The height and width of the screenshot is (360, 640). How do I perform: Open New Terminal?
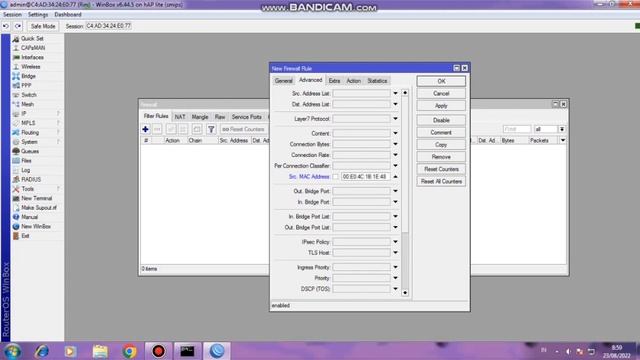tap(36, 198)
